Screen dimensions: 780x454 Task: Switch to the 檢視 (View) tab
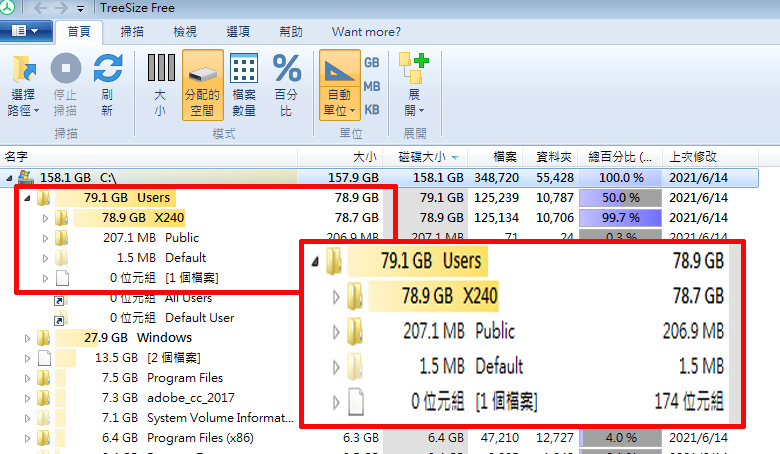[x=185, y=32]
